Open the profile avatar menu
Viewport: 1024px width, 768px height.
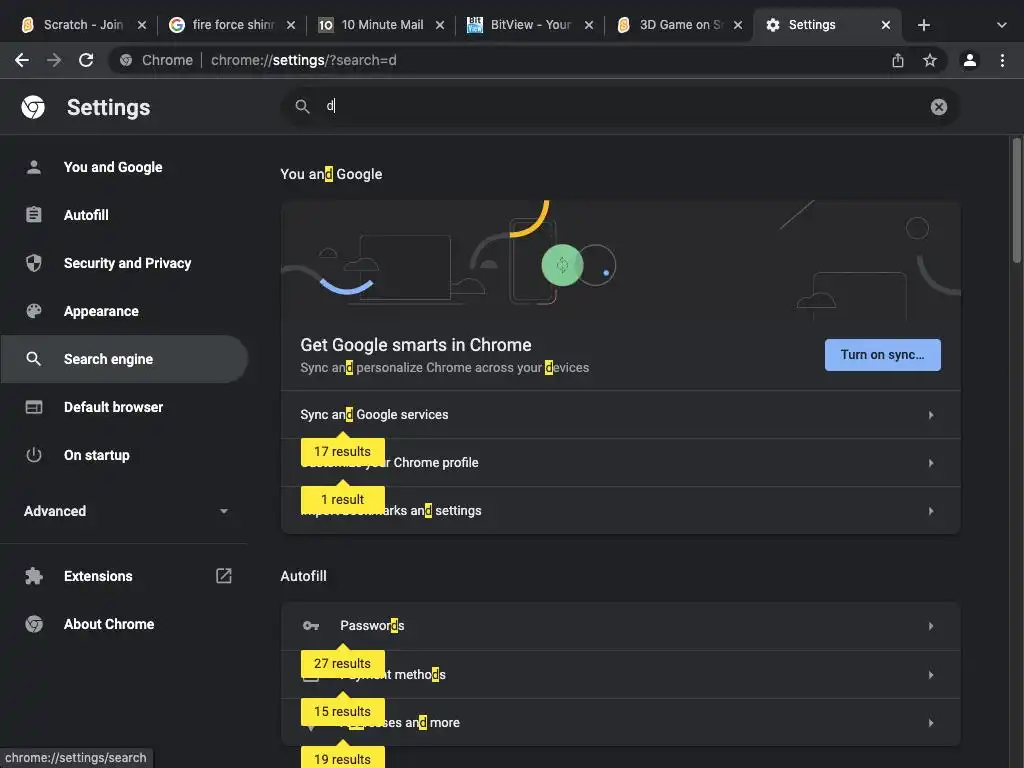[x=970, y=60]
